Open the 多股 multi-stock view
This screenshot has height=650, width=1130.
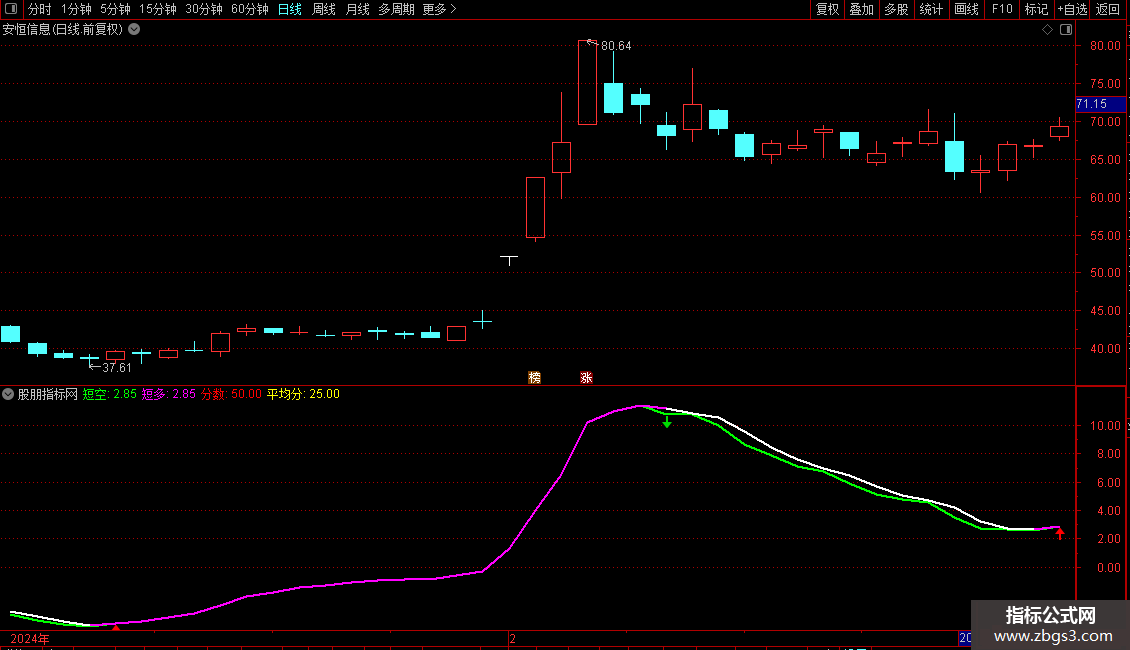coord(896,9)
